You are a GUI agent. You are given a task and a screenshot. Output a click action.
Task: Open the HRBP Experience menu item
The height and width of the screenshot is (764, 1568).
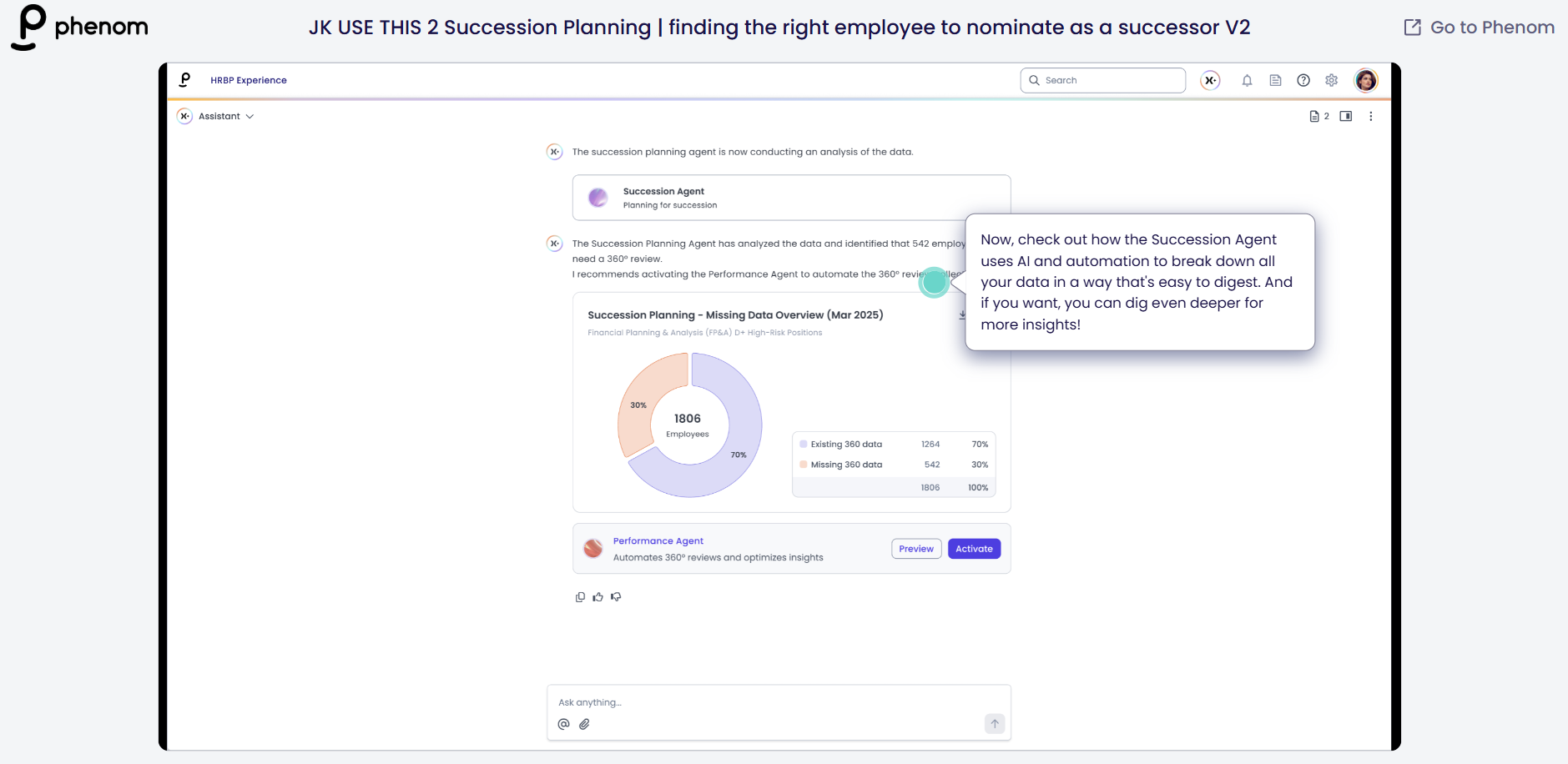[249, 81]
